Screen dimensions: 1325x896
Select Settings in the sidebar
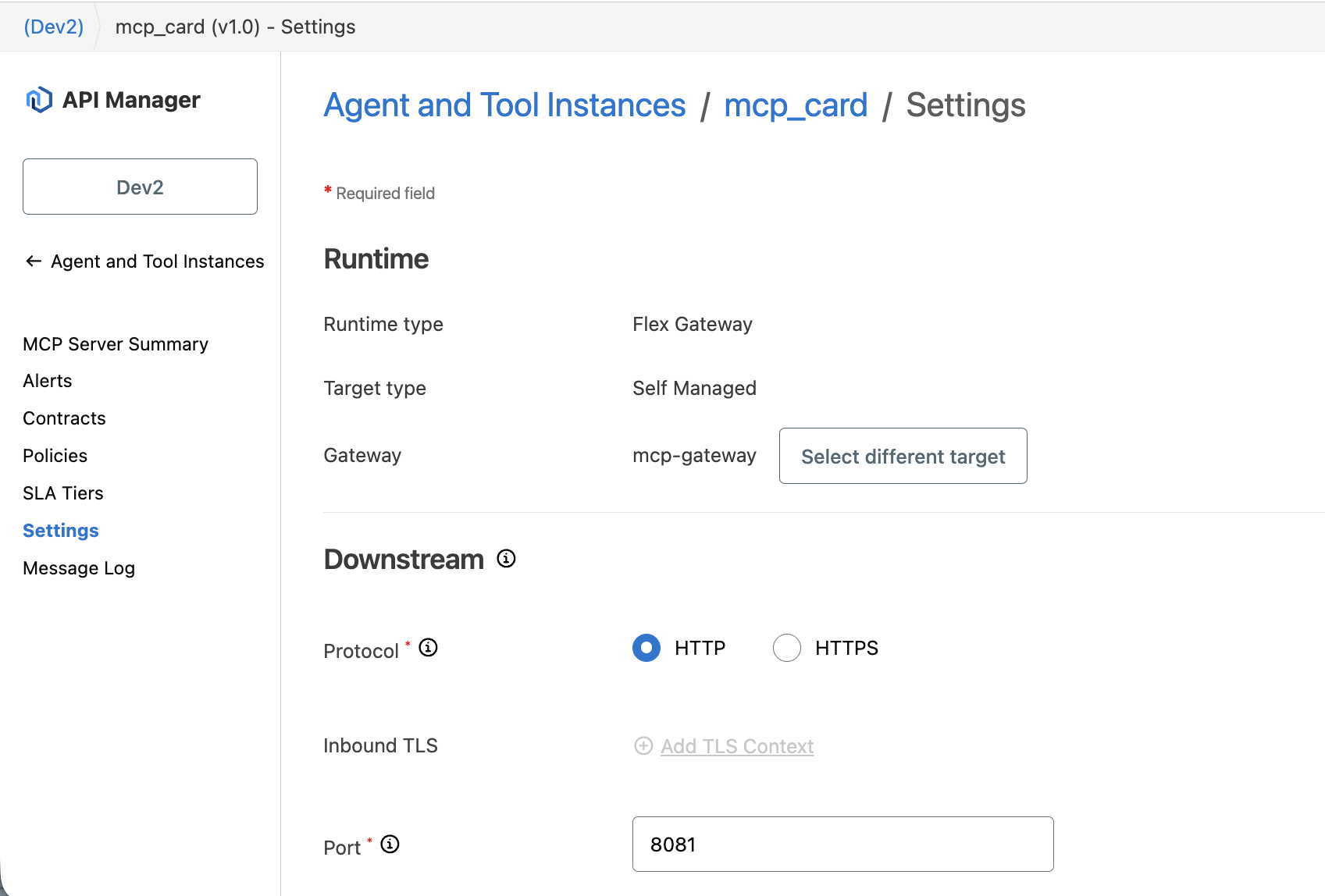coord(61,531)
